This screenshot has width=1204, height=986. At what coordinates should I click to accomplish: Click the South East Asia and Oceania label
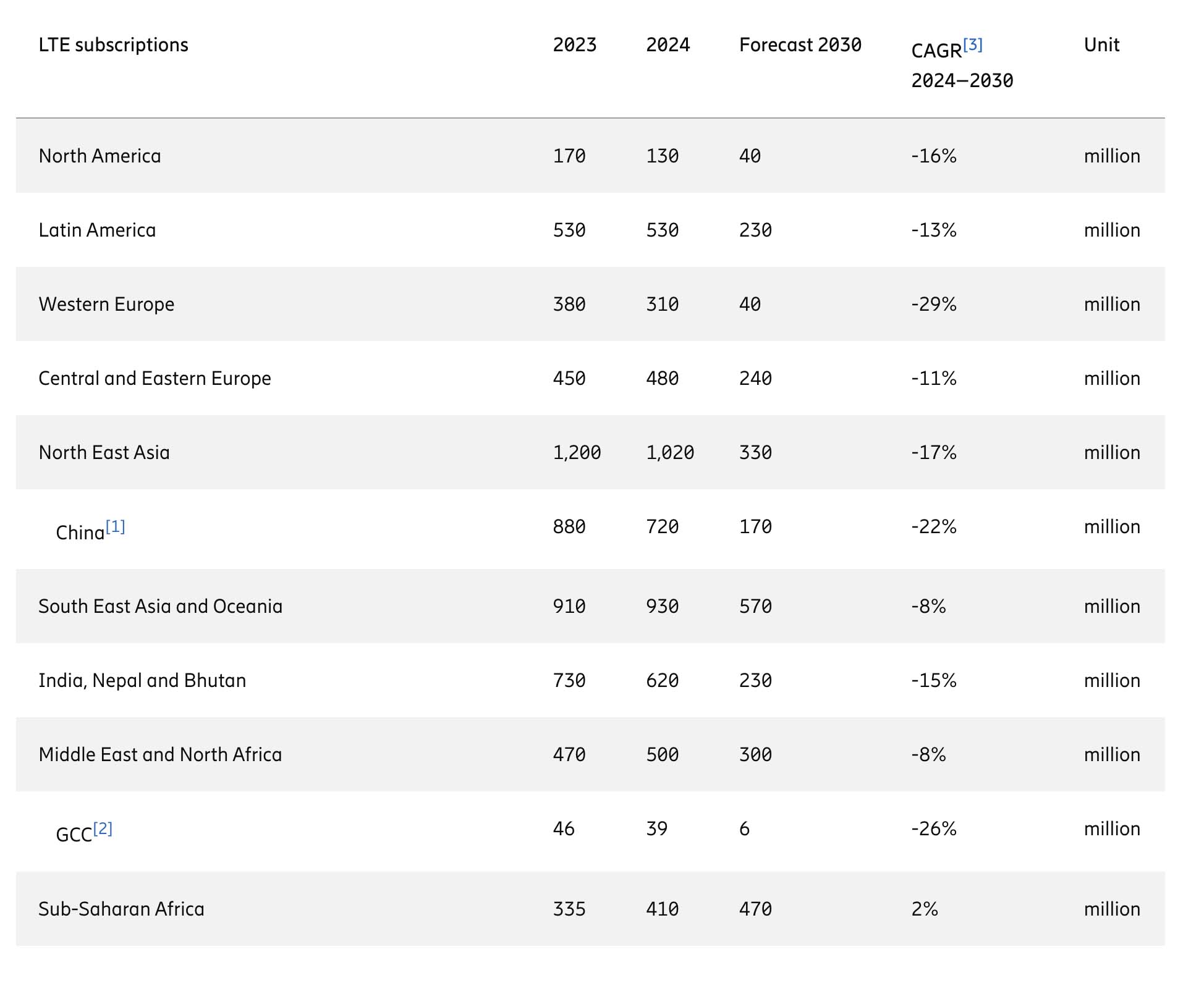click(x=160, y=606)
